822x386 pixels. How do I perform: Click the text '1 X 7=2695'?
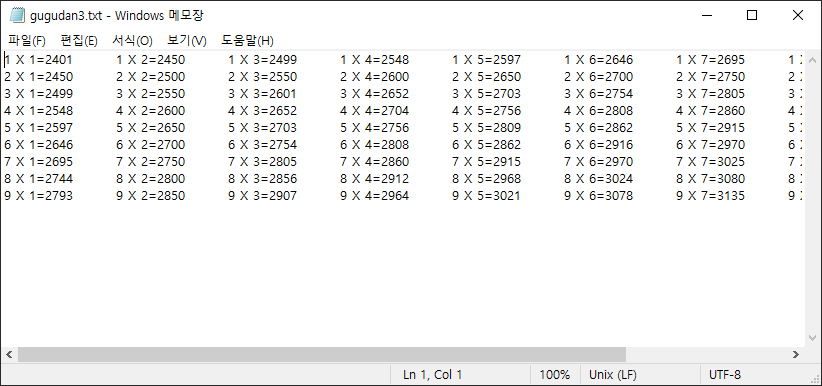click(710, 60)
